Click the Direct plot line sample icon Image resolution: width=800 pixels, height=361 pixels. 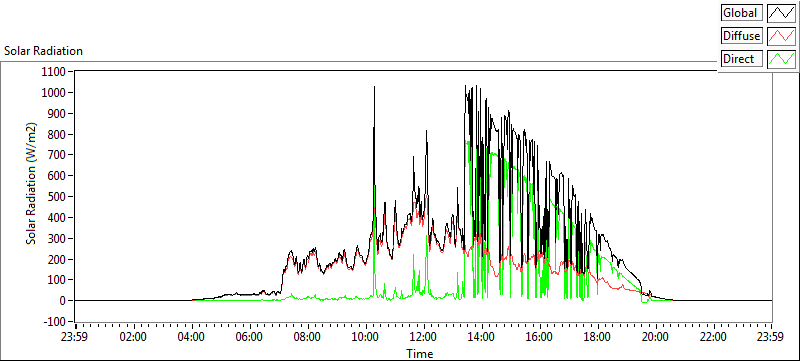[781, 59]
